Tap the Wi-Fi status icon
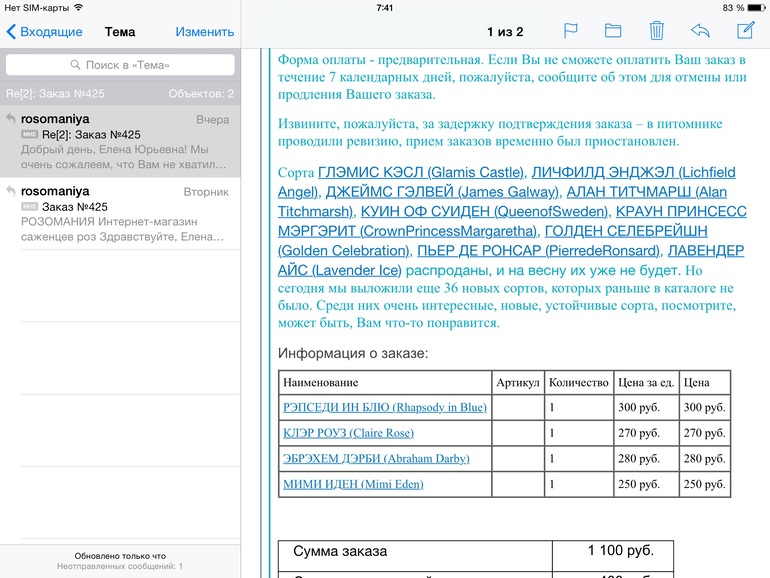Image resolution: width=770 pixels, height=578 pixels. 79,7
